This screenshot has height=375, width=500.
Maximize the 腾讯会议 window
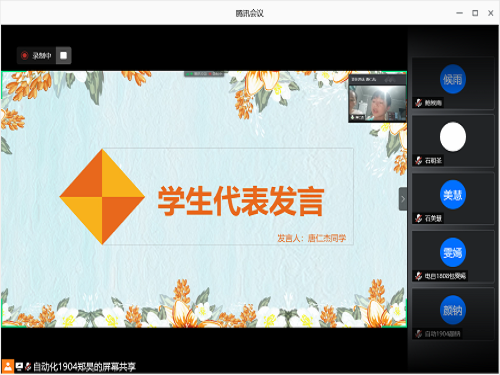(x=475, y=13)
